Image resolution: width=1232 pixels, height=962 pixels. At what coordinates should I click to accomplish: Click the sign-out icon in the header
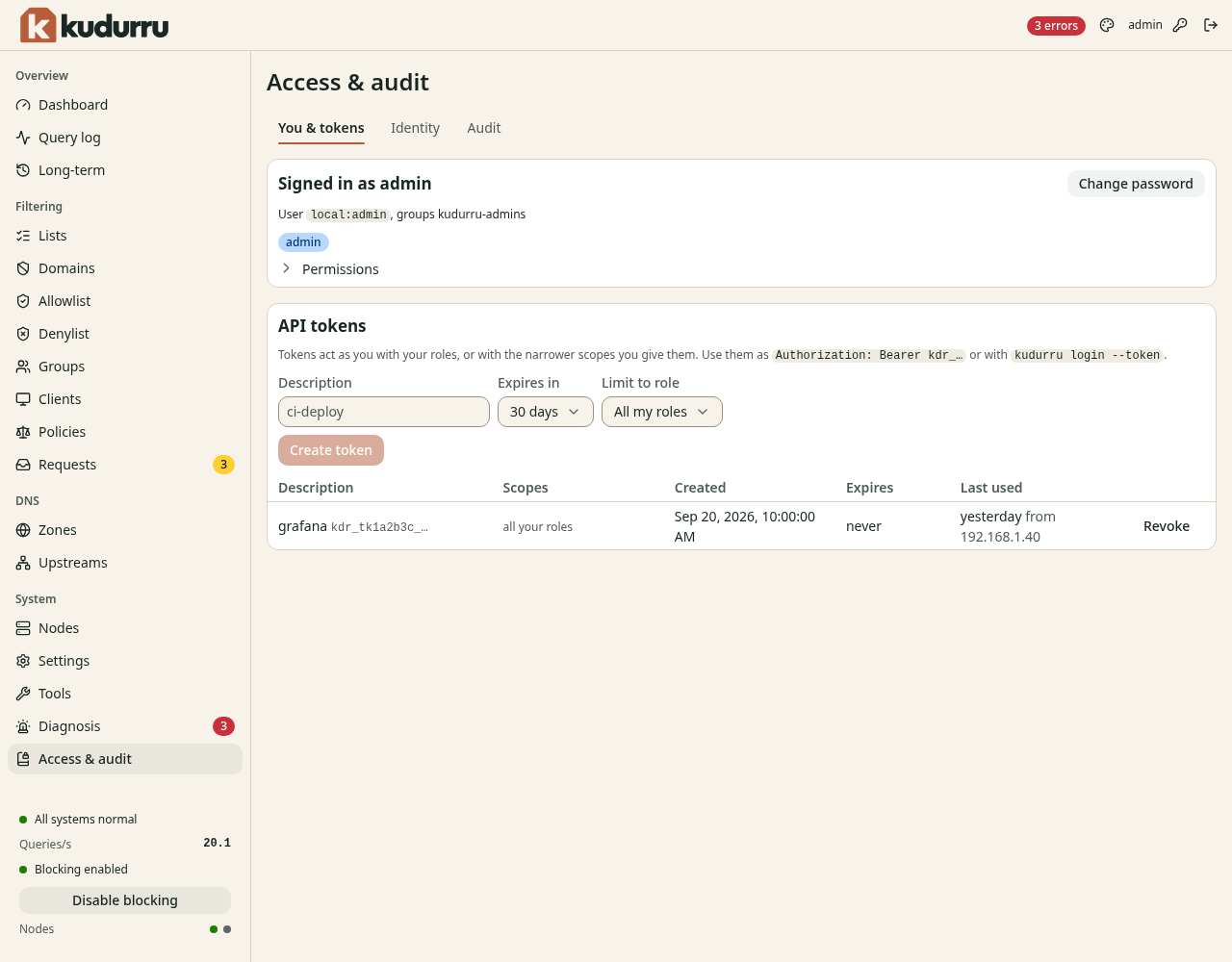click(1211, 25)
